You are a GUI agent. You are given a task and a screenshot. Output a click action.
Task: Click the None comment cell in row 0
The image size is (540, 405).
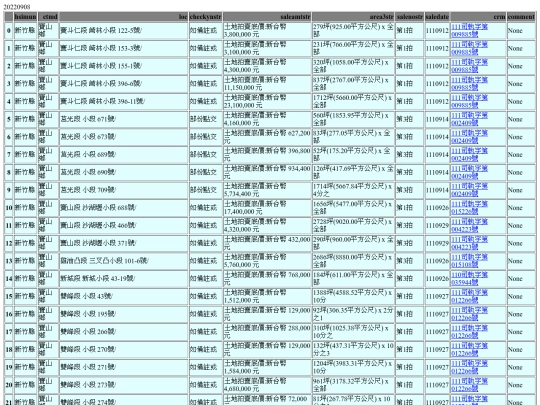521,31
